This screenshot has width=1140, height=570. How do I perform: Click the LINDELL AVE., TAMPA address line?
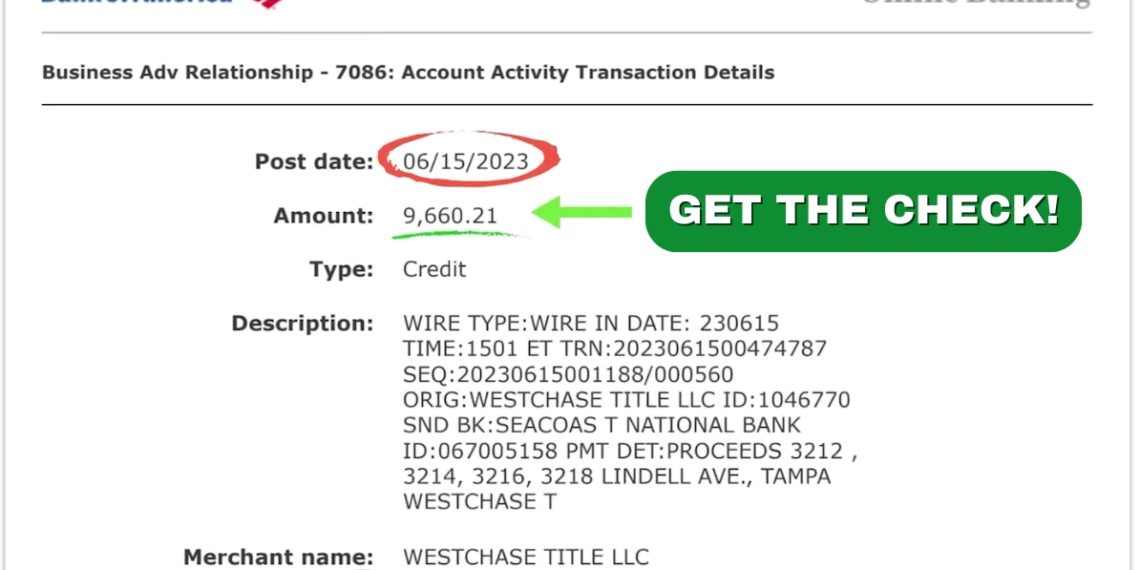616,477
